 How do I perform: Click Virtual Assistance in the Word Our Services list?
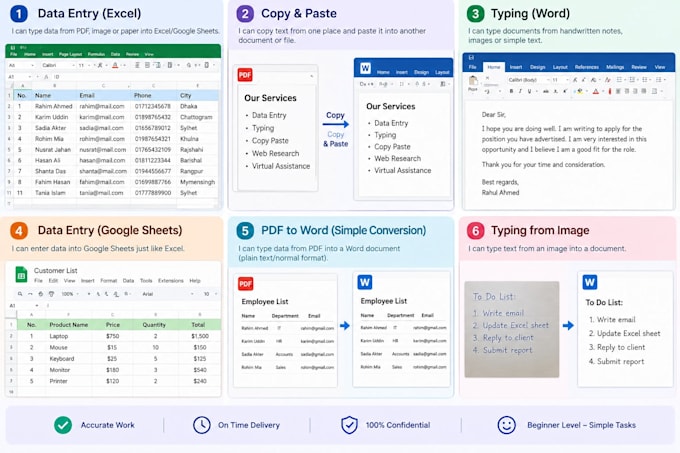402,170
